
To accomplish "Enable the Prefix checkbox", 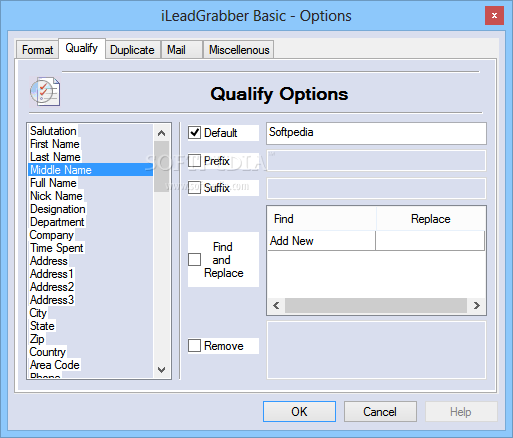I will [194, 161].
